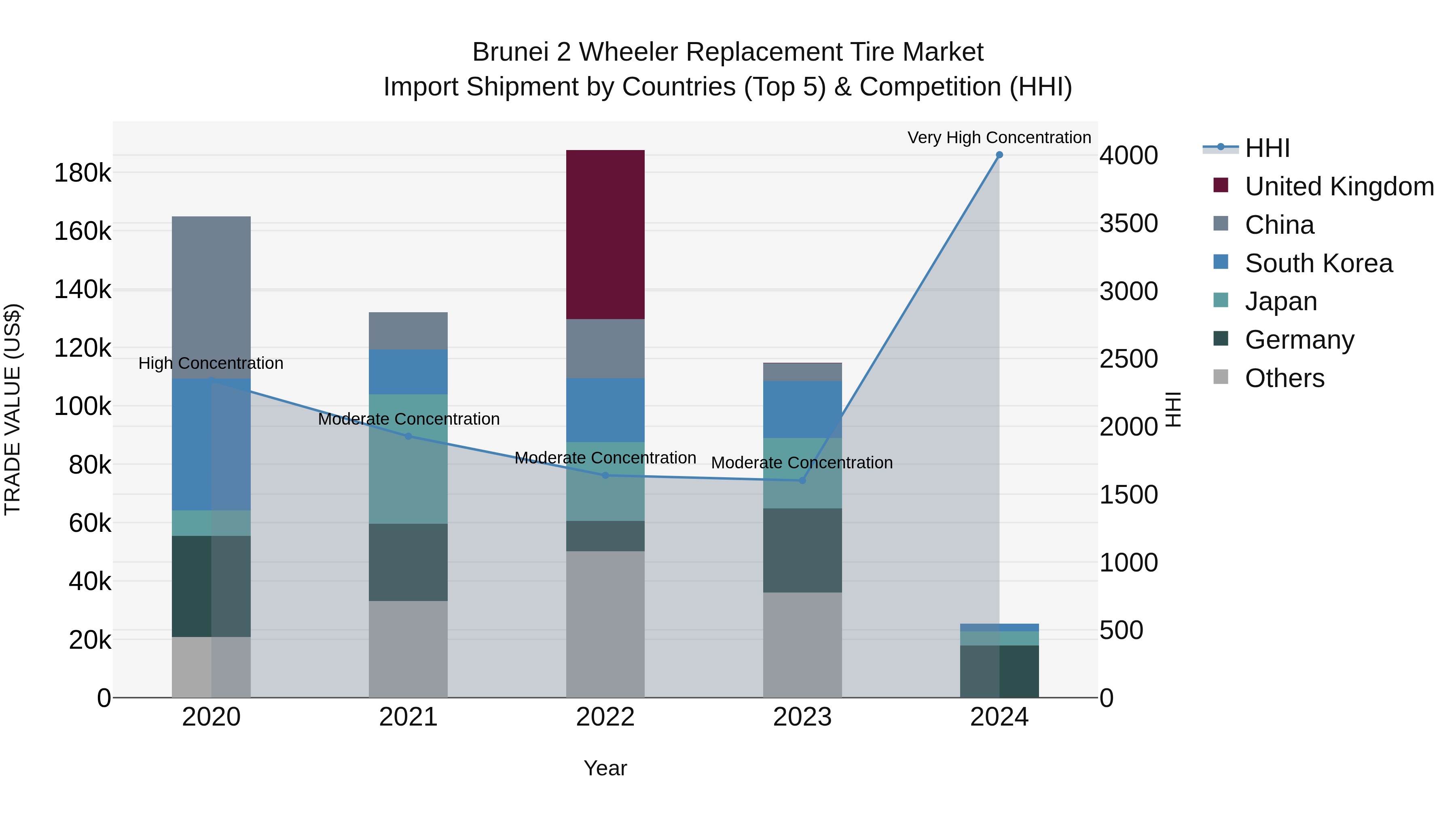Image resolution: width=1456 pixels, height=819 pixels.
Task: Click the 500 HHI axis tick label
Action: (1122, 630)
